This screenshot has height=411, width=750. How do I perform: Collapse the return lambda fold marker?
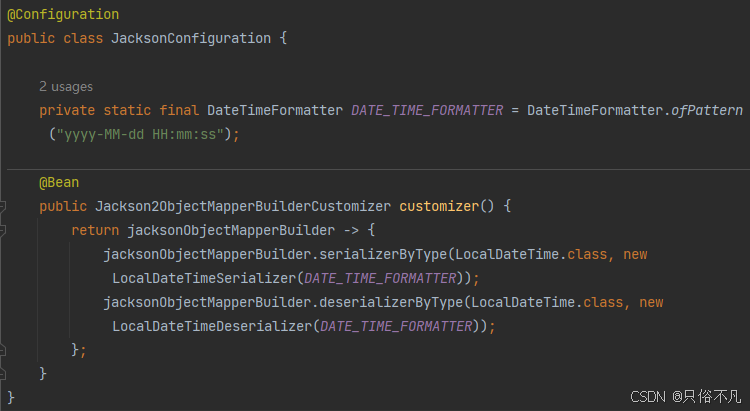[3, 231]
